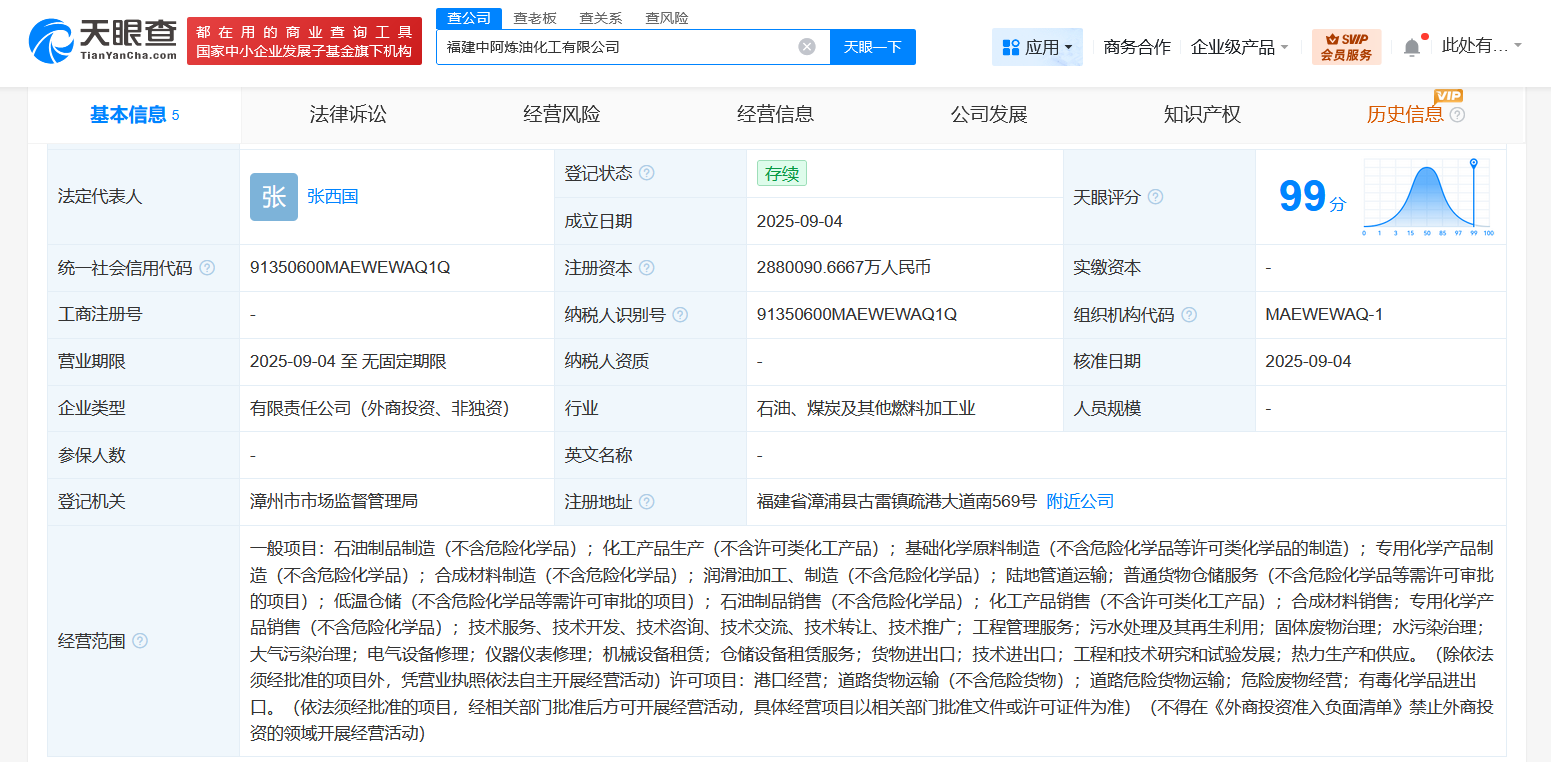Image resolution: width=1551 pixels, height=762 pixels.
Task: Clear the search box with the X icon
Action: pos(807,46)
